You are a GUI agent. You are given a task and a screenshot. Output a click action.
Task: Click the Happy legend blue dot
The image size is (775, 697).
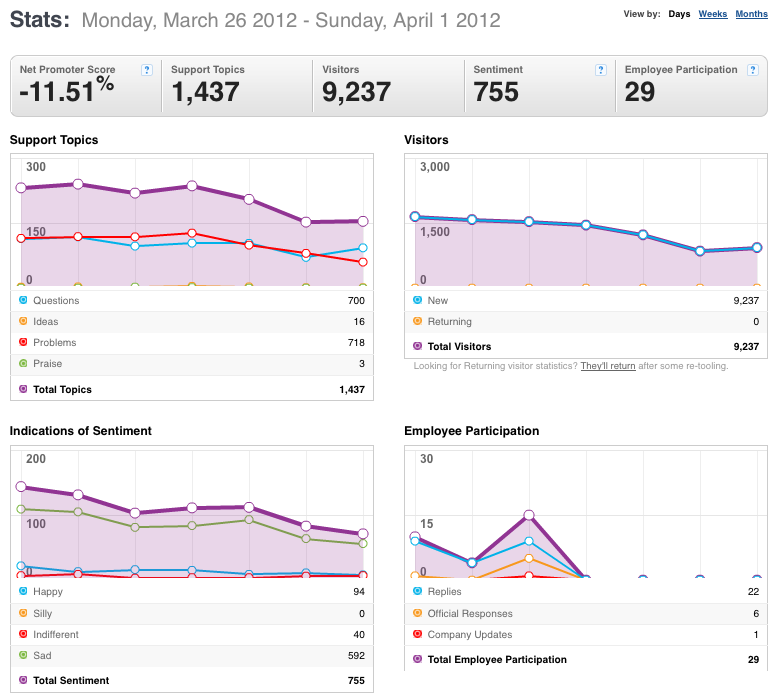tap(23, 591)
